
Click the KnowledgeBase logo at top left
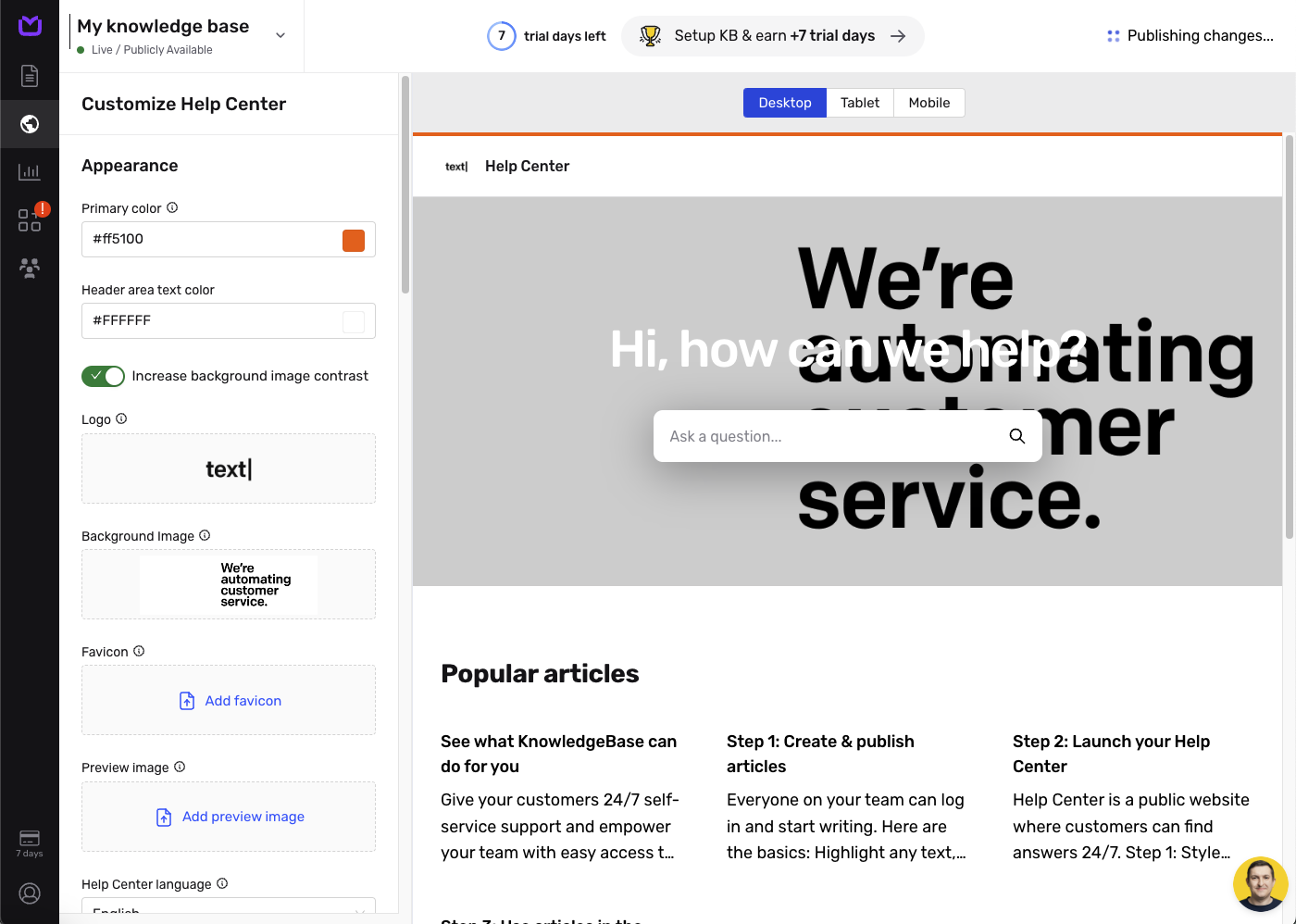[30, 26]
